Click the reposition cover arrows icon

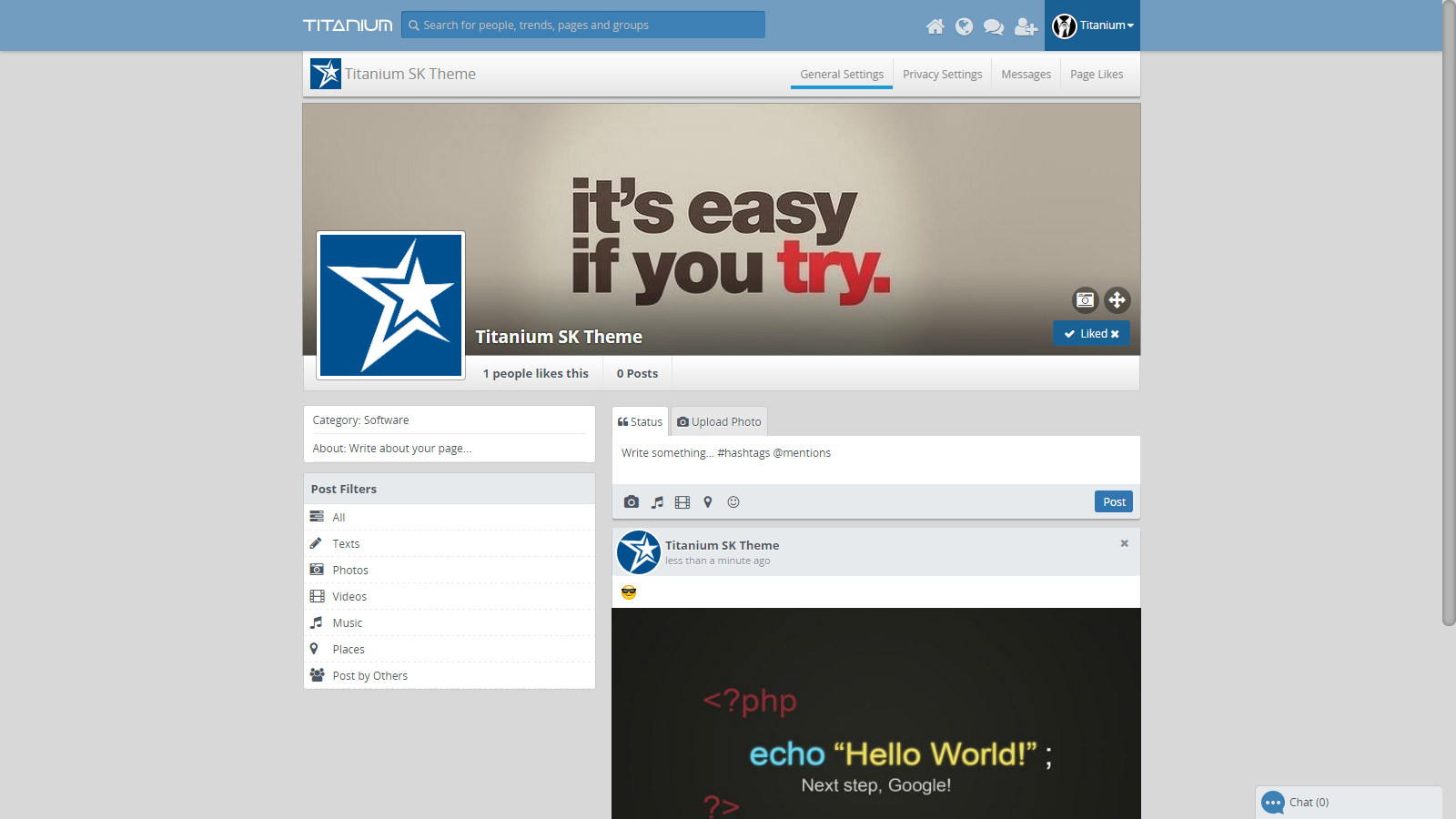[x=1117, y=299]
